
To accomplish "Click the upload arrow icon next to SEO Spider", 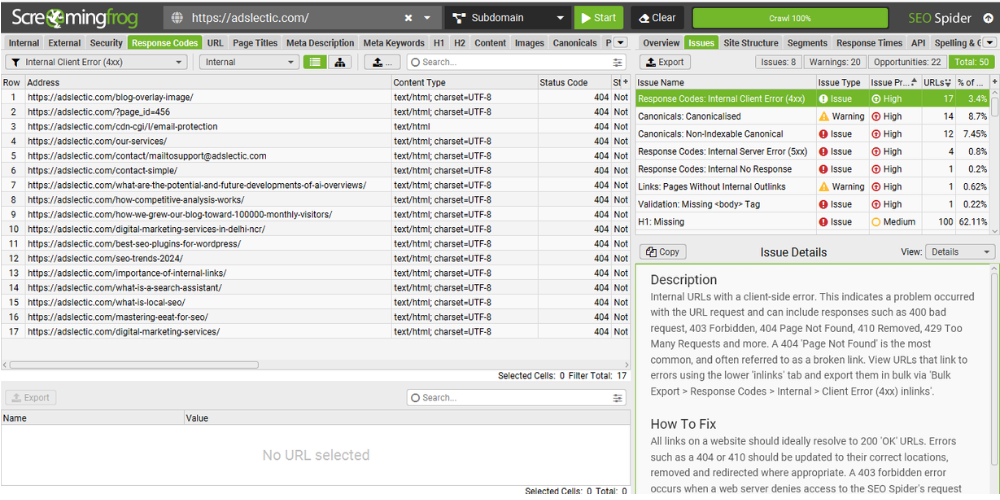I will (987, 18).
